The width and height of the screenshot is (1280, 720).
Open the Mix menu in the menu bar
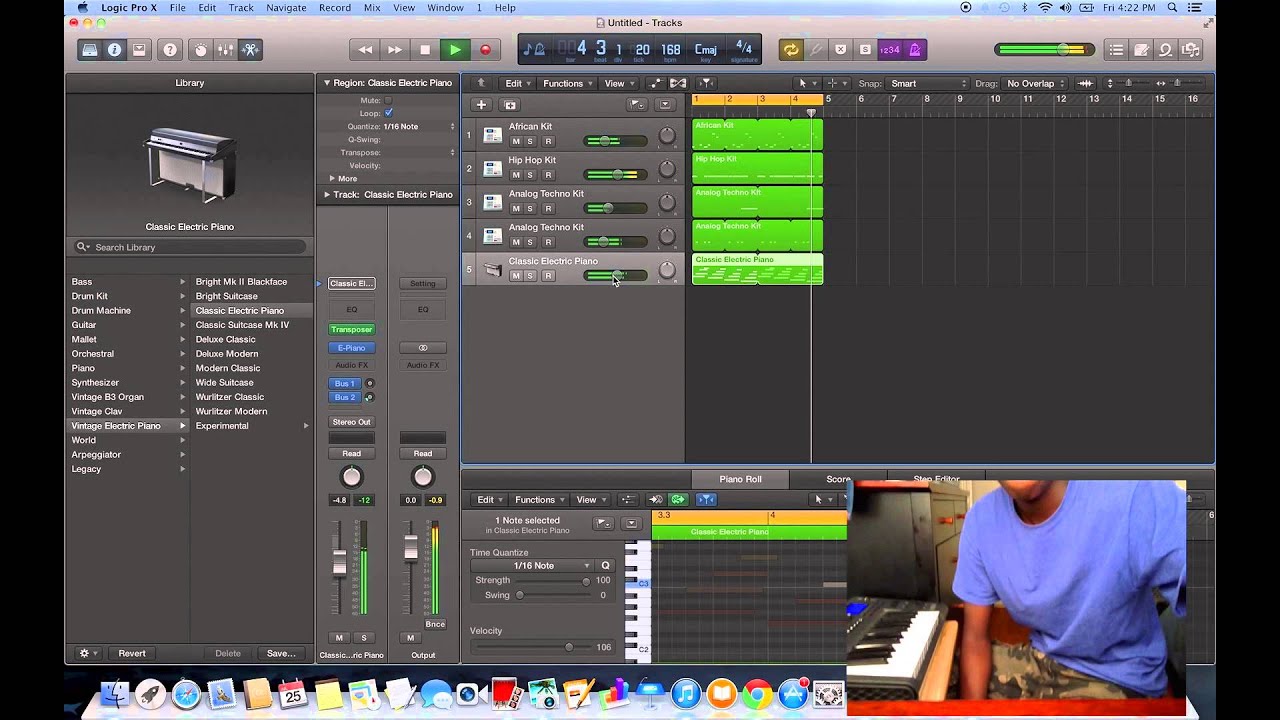(372, 8)
